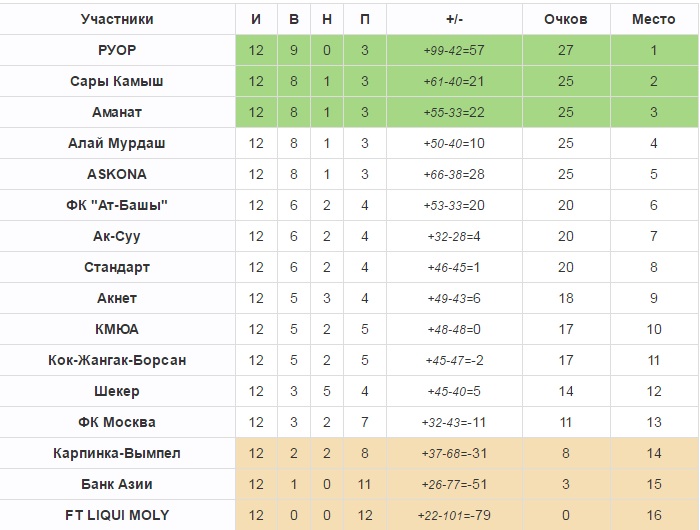Viewport: 700px width, 530px height.
Task: Select the Стандарт team name
Action: click(x=117, y=267)
